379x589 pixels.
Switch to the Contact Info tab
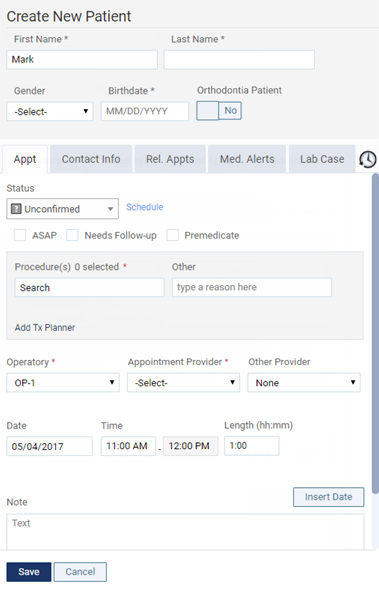(91, 159)
